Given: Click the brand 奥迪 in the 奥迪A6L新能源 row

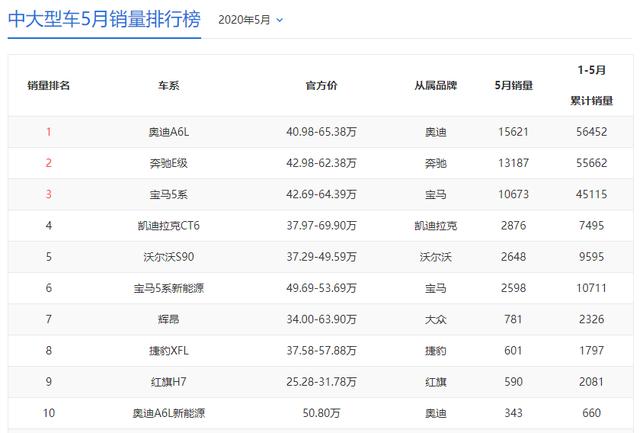Looking at the screenshot, I should coord(436,413).
